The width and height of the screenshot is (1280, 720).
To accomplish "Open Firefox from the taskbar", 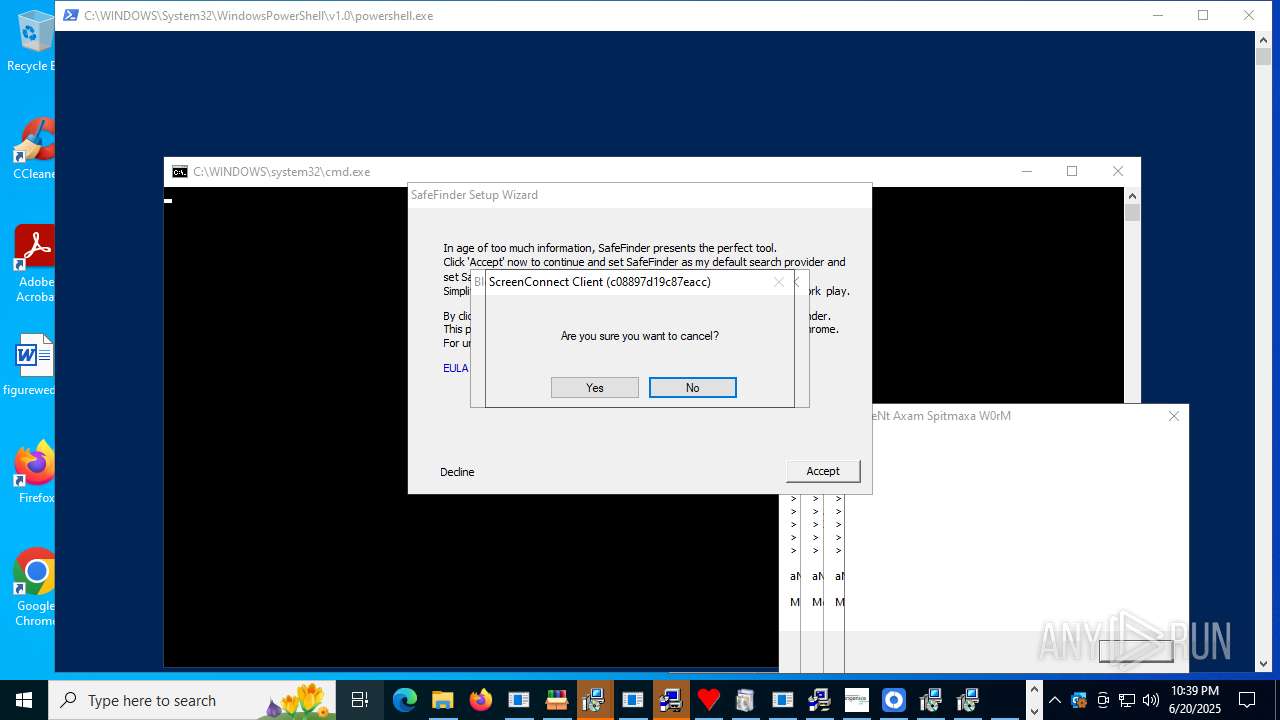I will pos(481,700).
